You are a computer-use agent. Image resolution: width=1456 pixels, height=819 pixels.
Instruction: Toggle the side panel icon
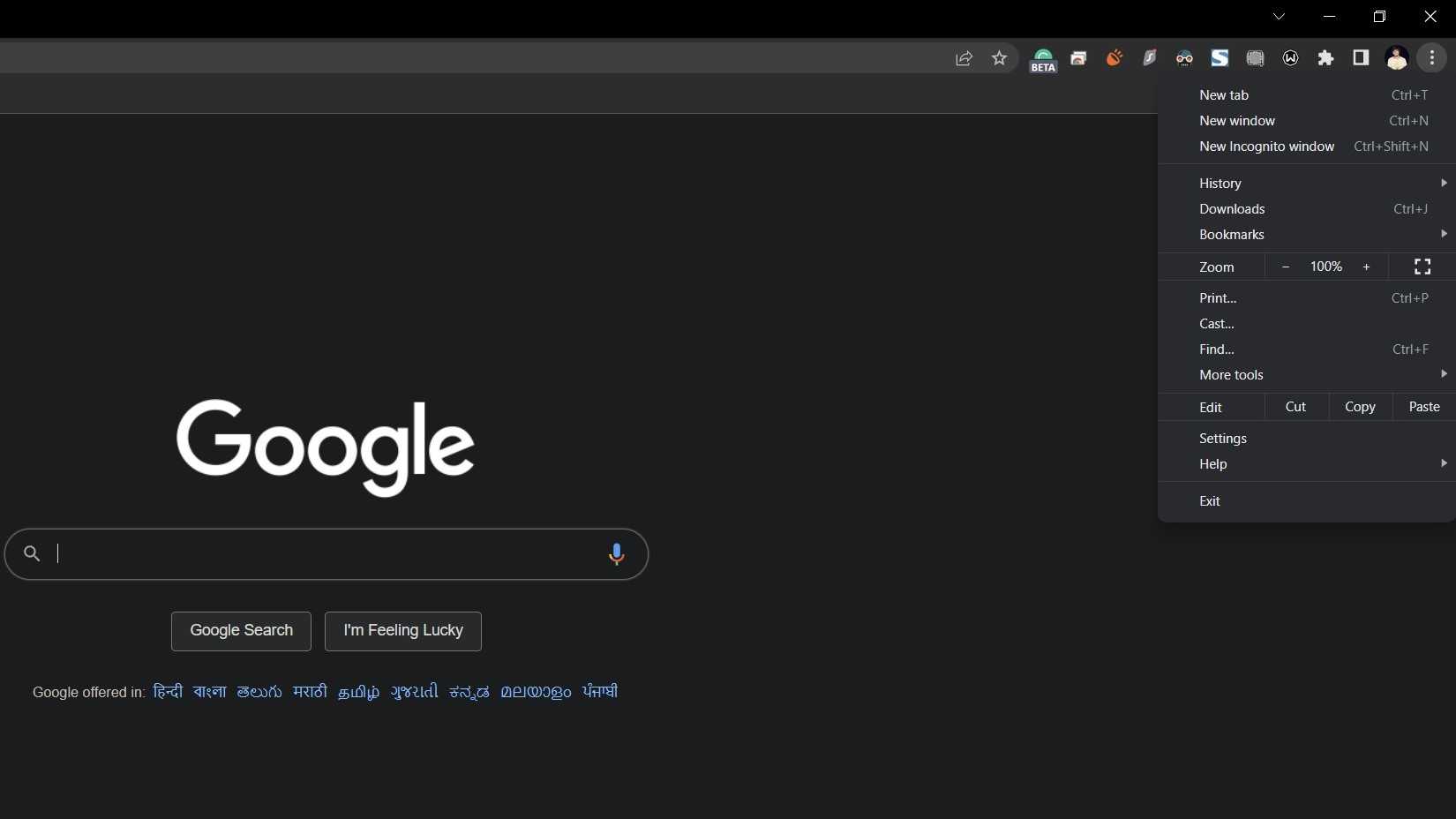tap(1361, 58)
